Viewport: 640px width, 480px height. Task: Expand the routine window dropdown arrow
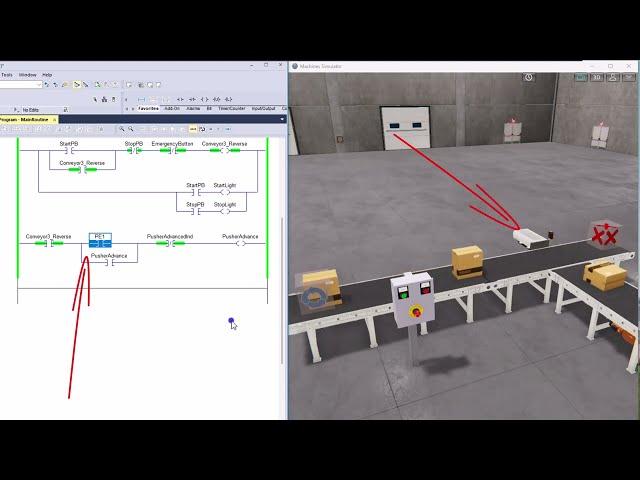282,119
